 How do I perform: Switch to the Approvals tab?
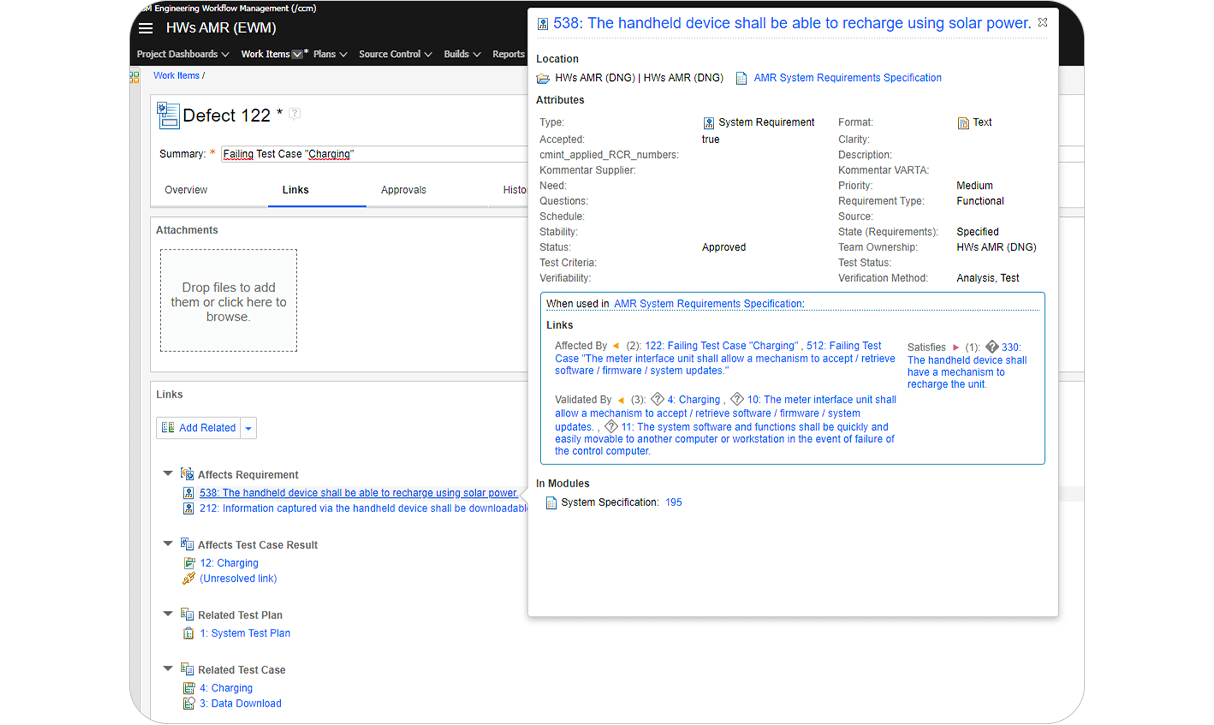(403, 189)
